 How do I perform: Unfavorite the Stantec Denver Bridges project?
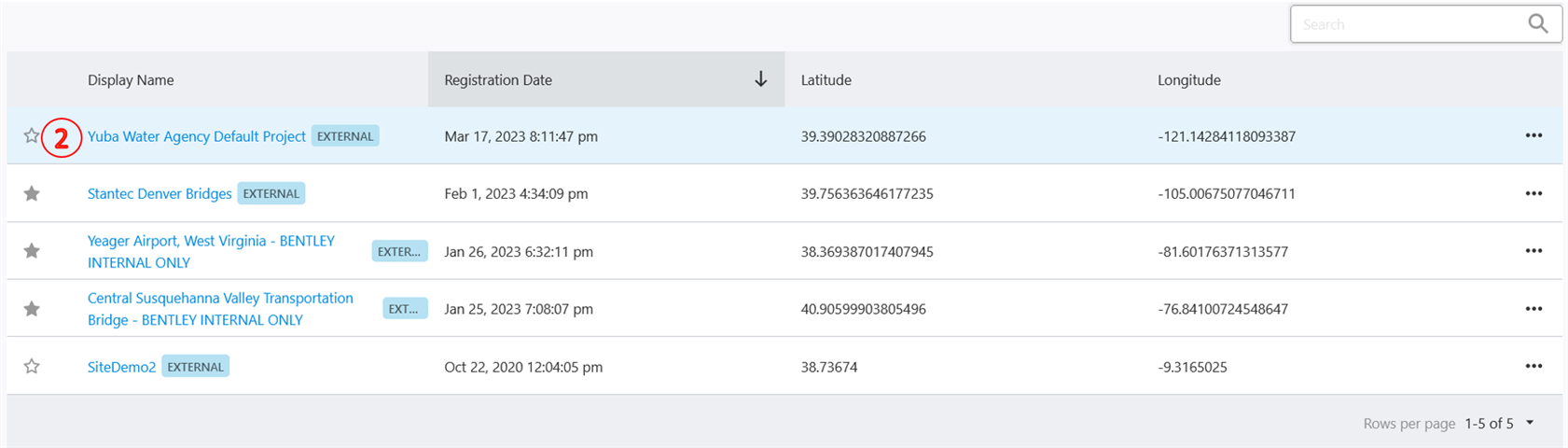pos(32,194)
